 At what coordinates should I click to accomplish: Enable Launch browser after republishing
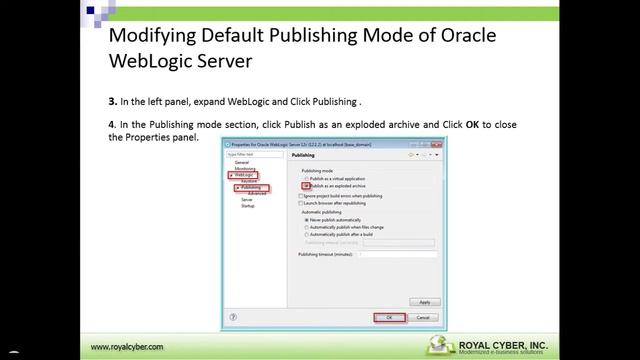(301, 203)
